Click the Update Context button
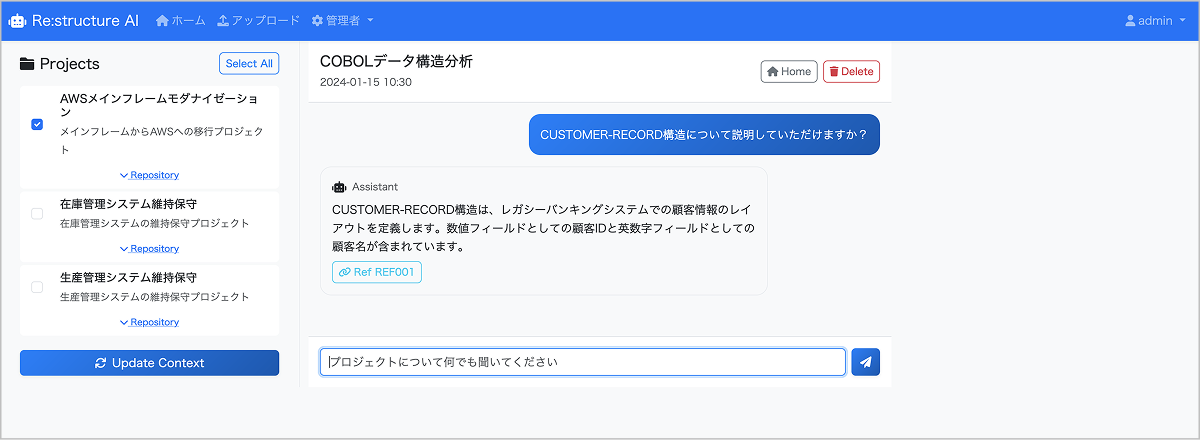This screenshot has height=440, width=1200. point(149,363)
